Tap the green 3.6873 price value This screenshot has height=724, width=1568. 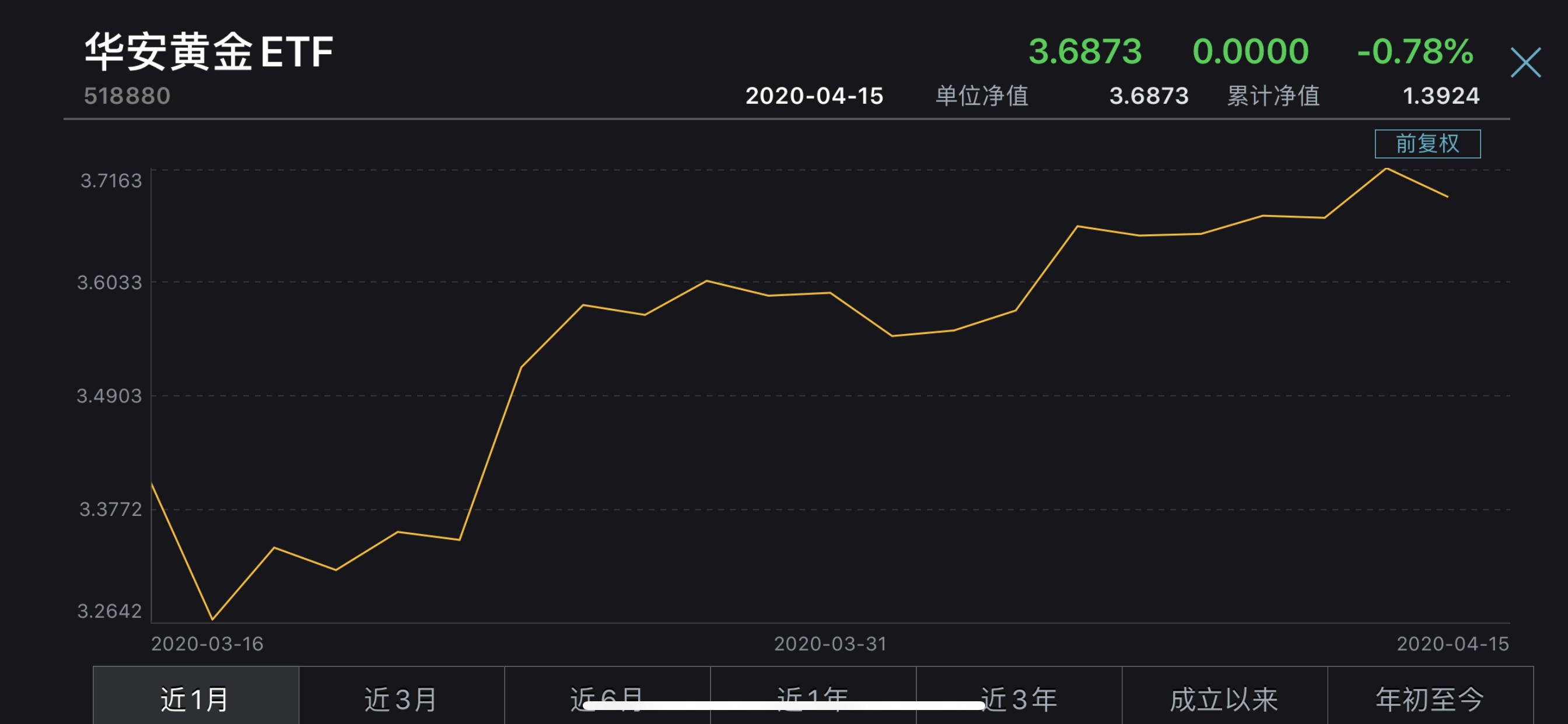pos(1086,51)
